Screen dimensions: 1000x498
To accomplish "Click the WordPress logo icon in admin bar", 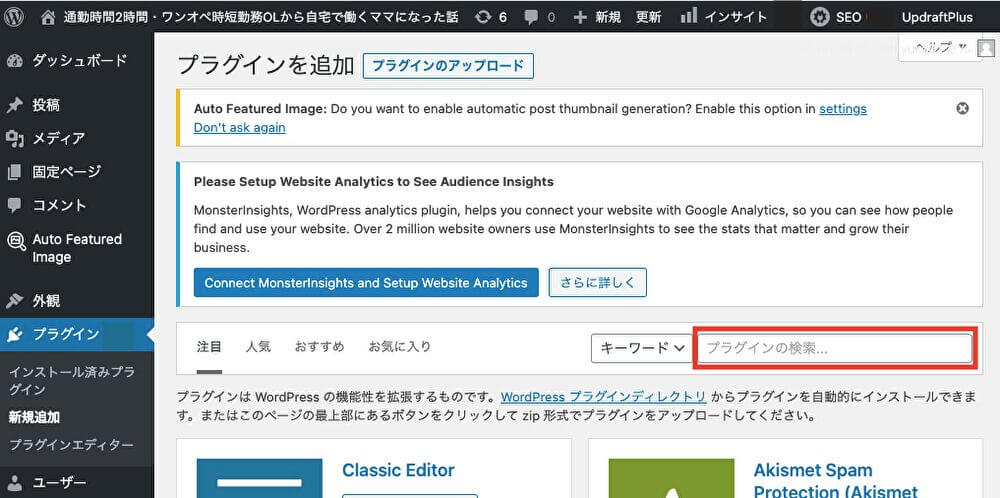I will [14, 17].
